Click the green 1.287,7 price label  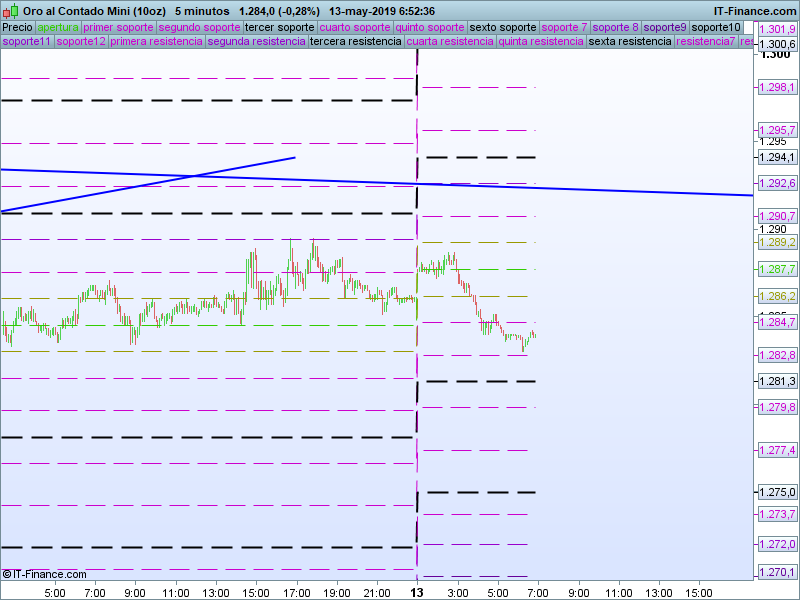point(777,270)
